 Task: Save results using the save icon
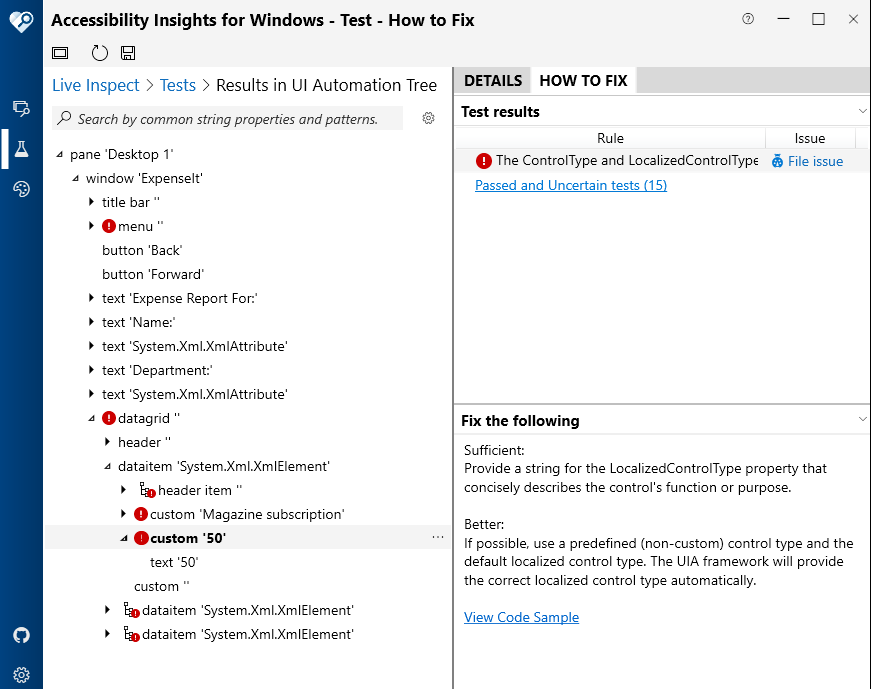point(127,52)
